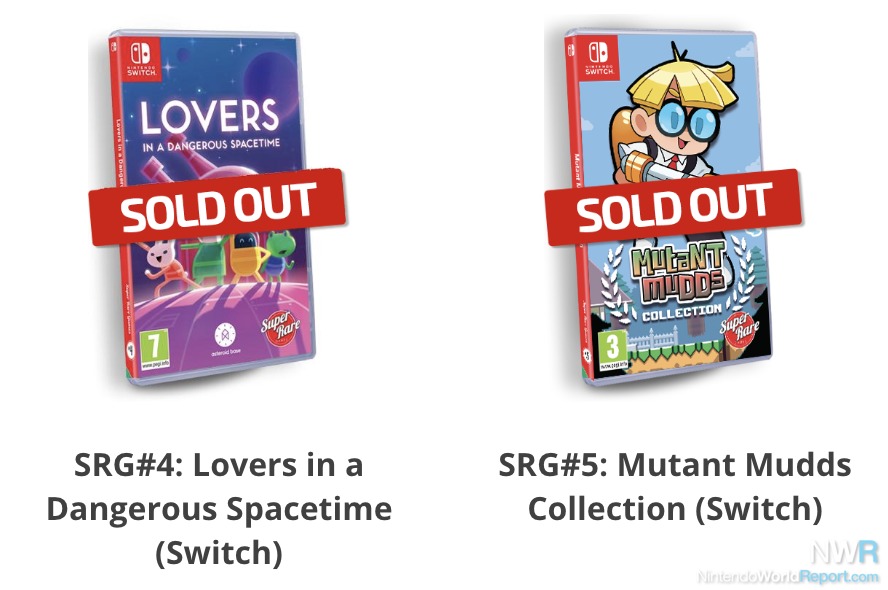888x590 pixels.
Task: Click the PEGI 3 rating badge
Action: point(613,350)
